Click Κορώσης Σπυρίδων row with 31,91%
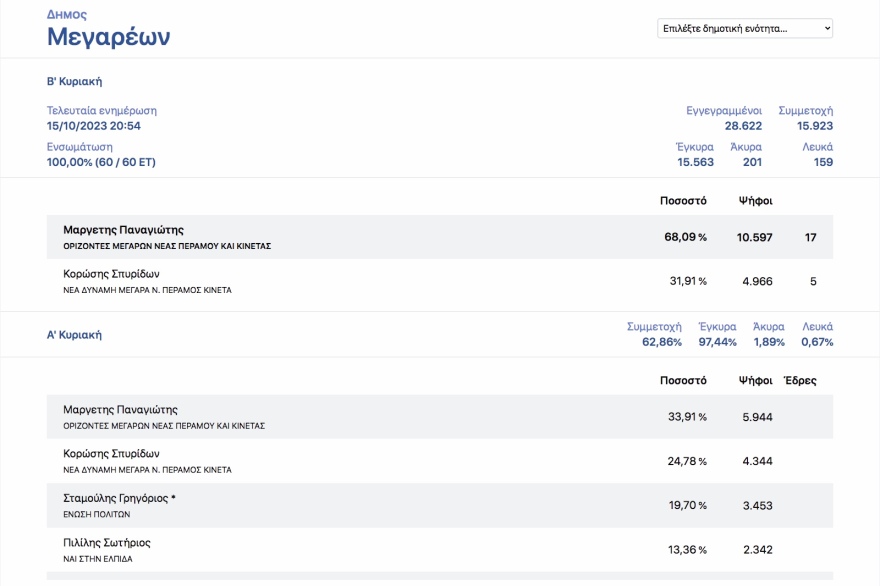This screenshot has height=586, width=880. click(439, 281)
